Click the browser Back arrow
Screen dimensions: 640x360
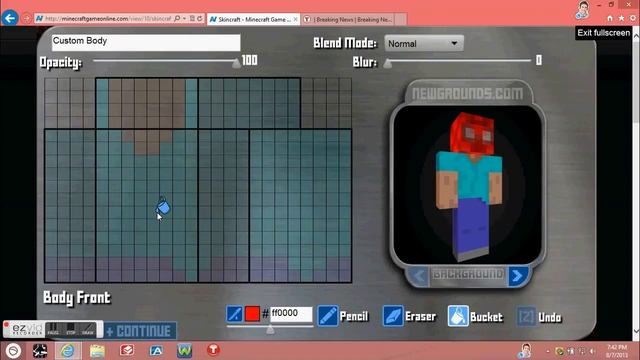[10, 18]
